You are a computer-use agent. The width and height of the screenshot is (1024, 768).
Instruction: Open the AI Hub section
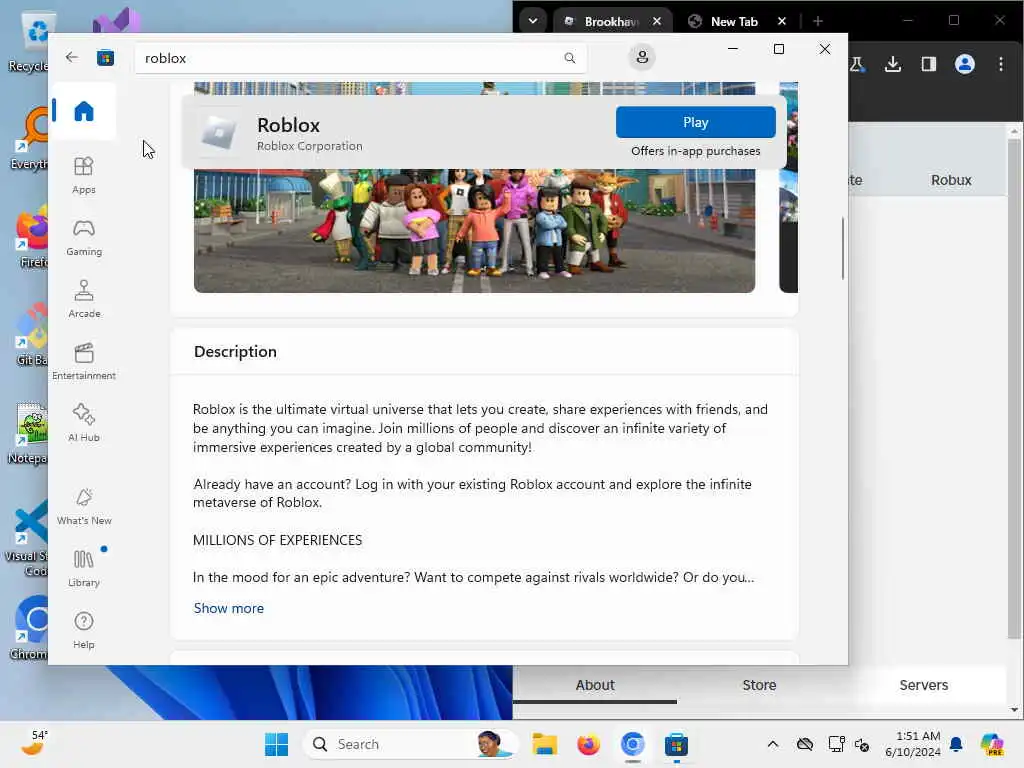click(84, 423)
